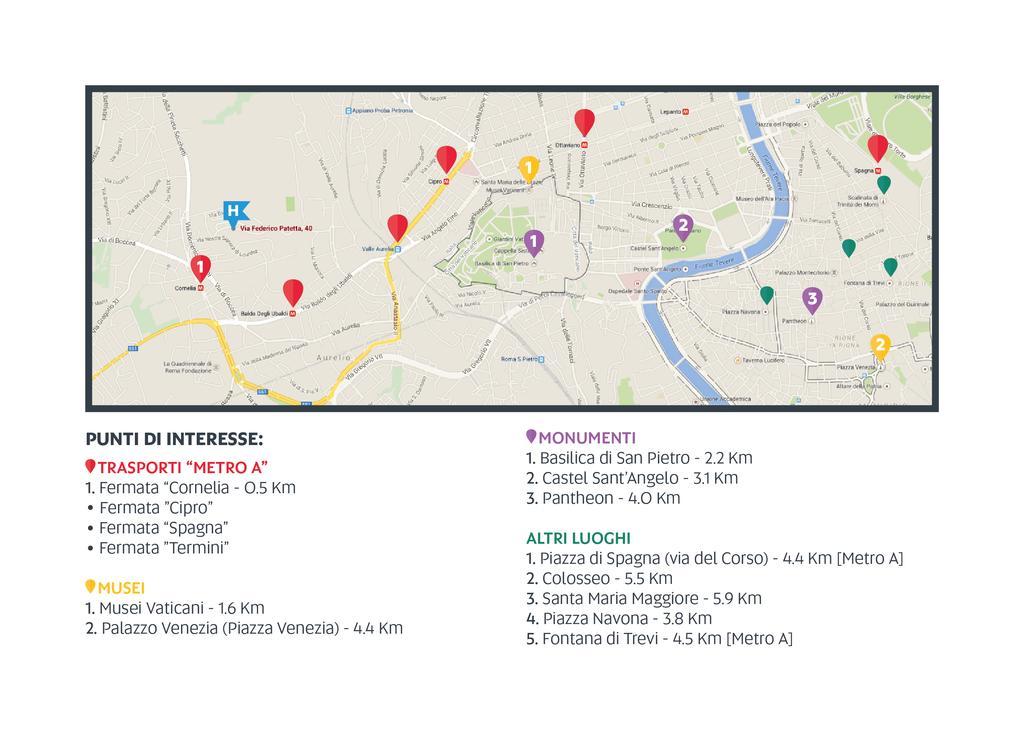Click the metro M icon beside Cipro

(446, 182)
